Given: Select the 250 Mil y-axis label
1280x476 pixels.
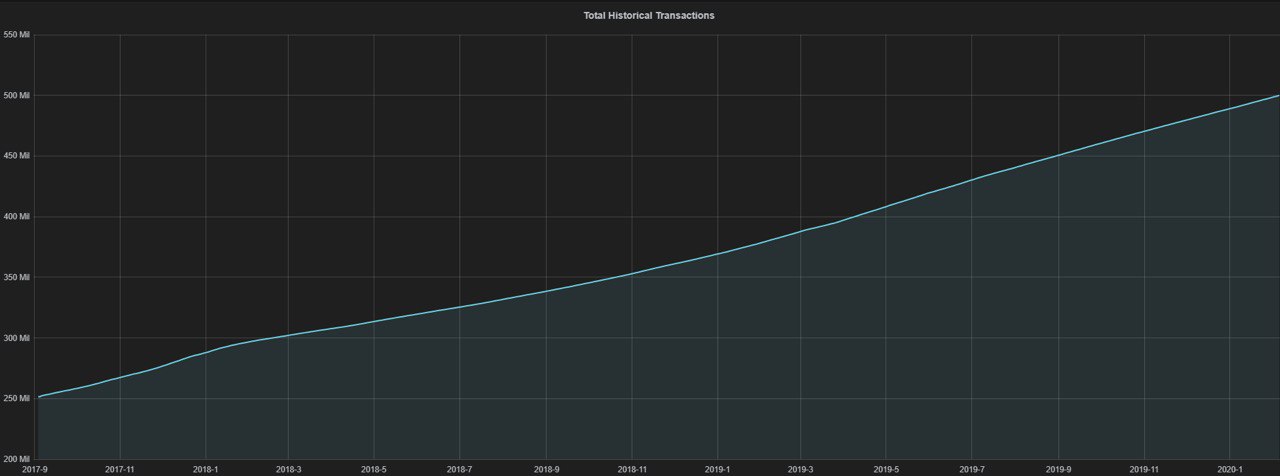Looking at the screenshot, I should (18, 398).
